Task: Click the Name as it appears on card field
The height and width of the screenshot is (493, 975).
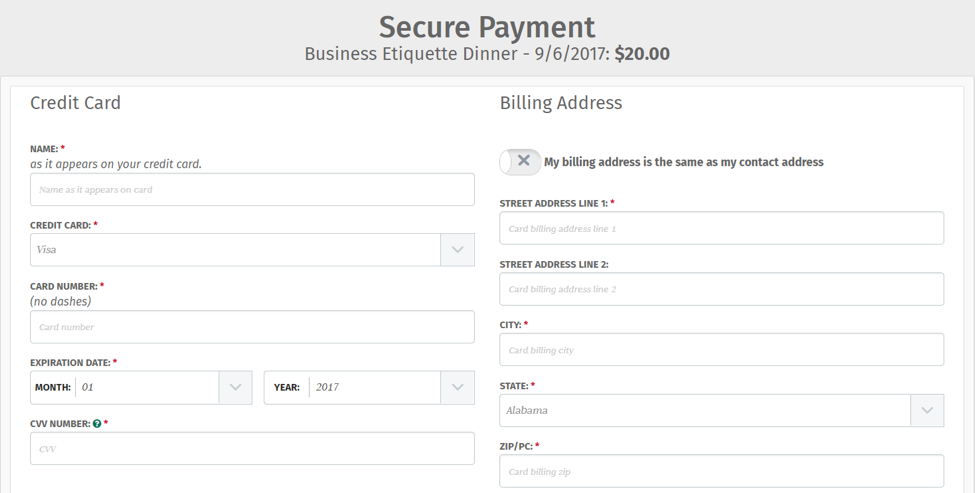Action: pyautogui.click(x=252, y=190)
